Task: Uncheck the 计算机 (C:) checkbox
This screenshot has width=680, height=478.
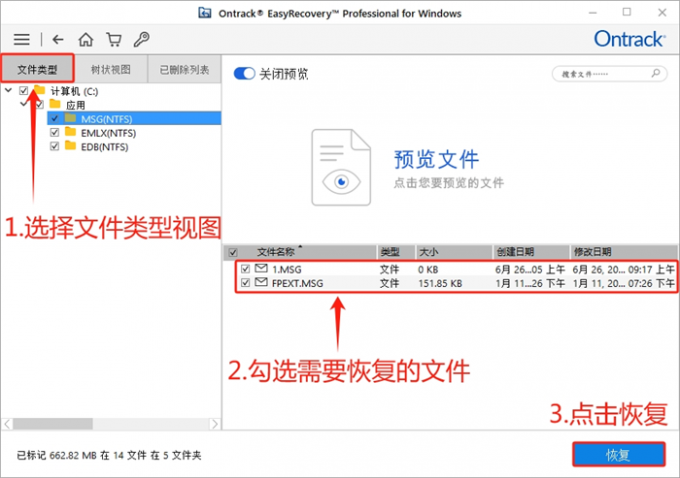Action: [23, 91]
